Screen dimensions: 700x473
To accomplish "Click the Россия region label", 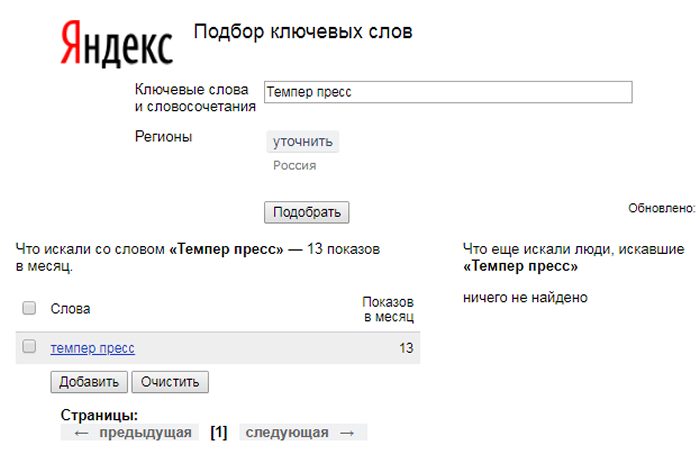I will pos(295,166).
